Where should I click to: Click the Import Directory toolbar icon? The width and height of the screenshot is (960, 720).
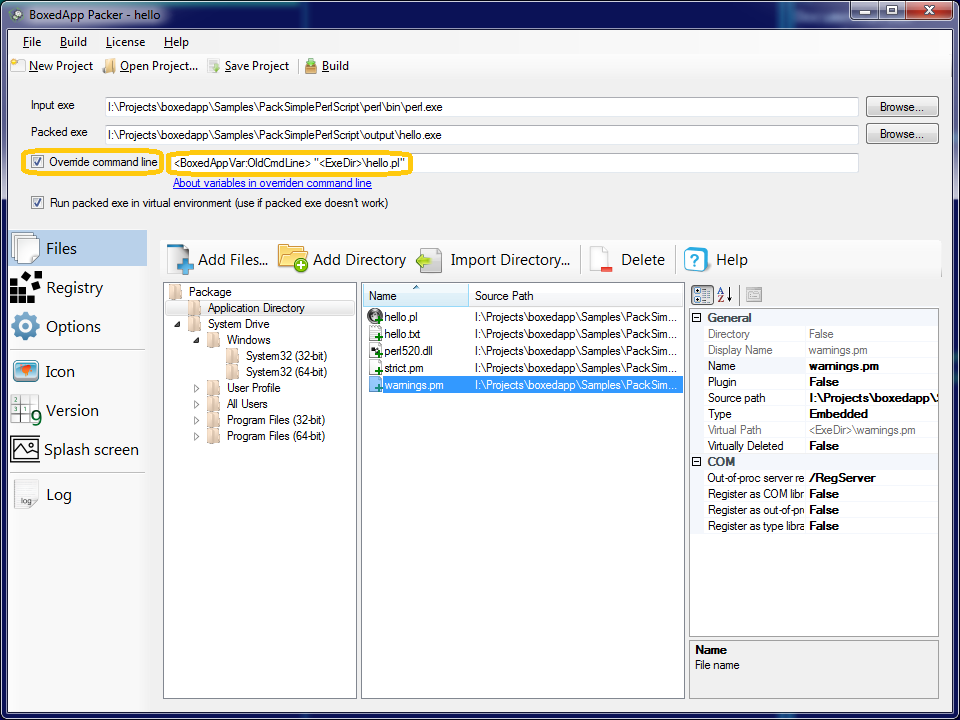click(428, 259)
